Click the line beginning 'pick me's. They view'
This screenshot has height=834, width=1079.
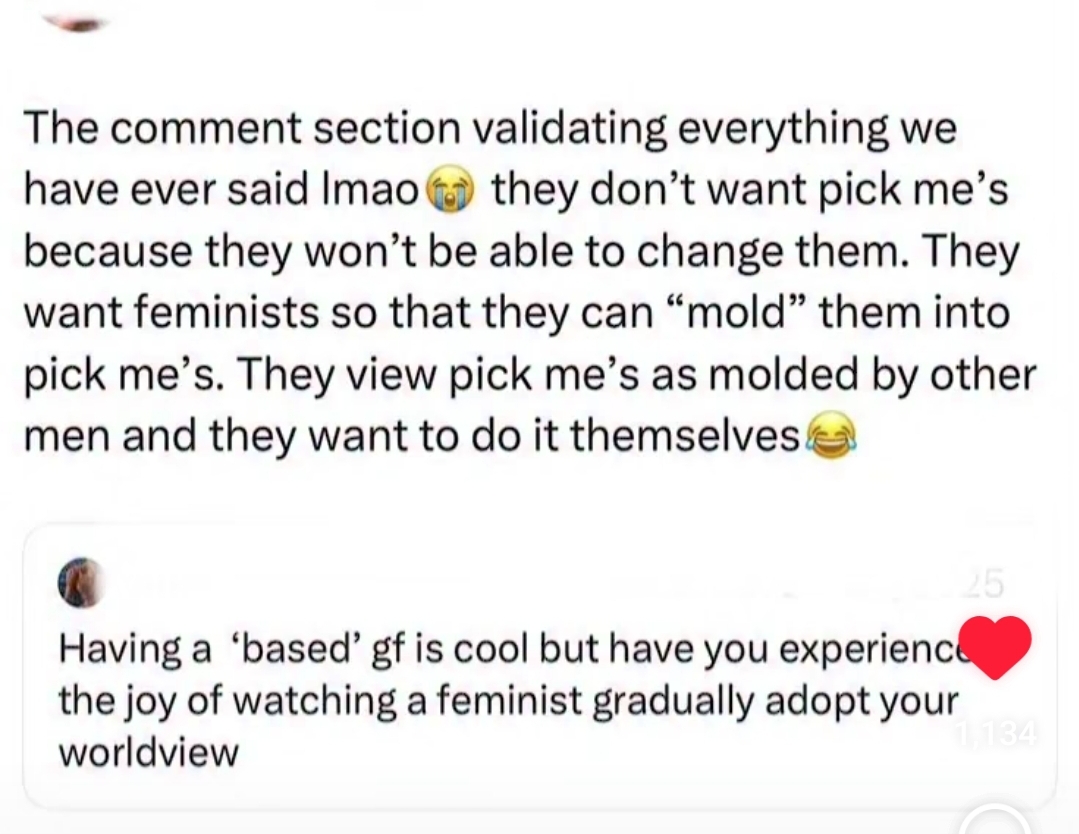tap(530, 376)
